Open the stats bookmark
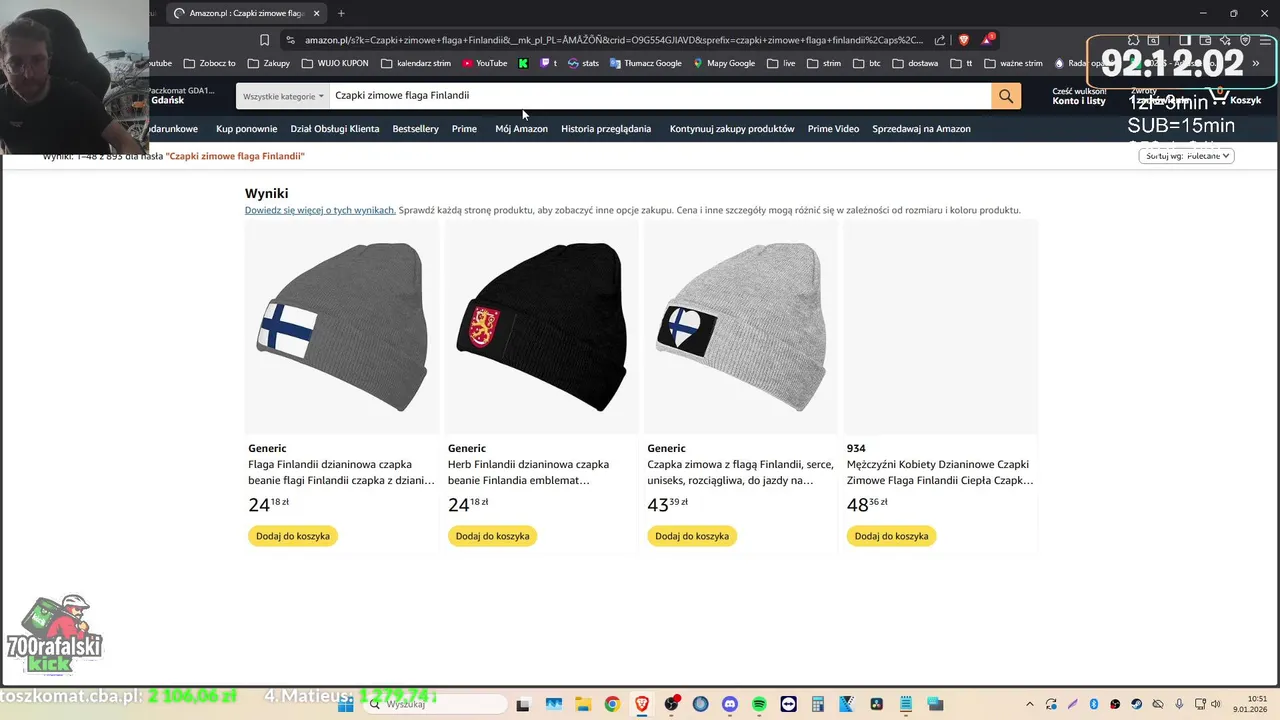 point(583,63)
